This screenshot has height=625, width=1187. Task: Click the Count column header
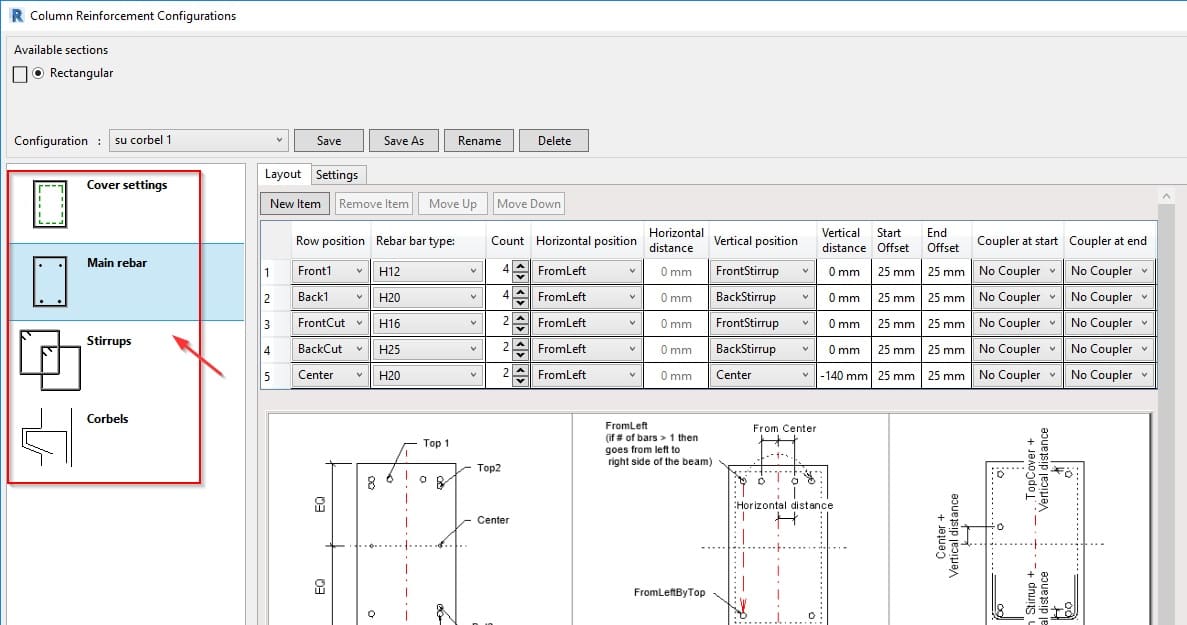507,241
